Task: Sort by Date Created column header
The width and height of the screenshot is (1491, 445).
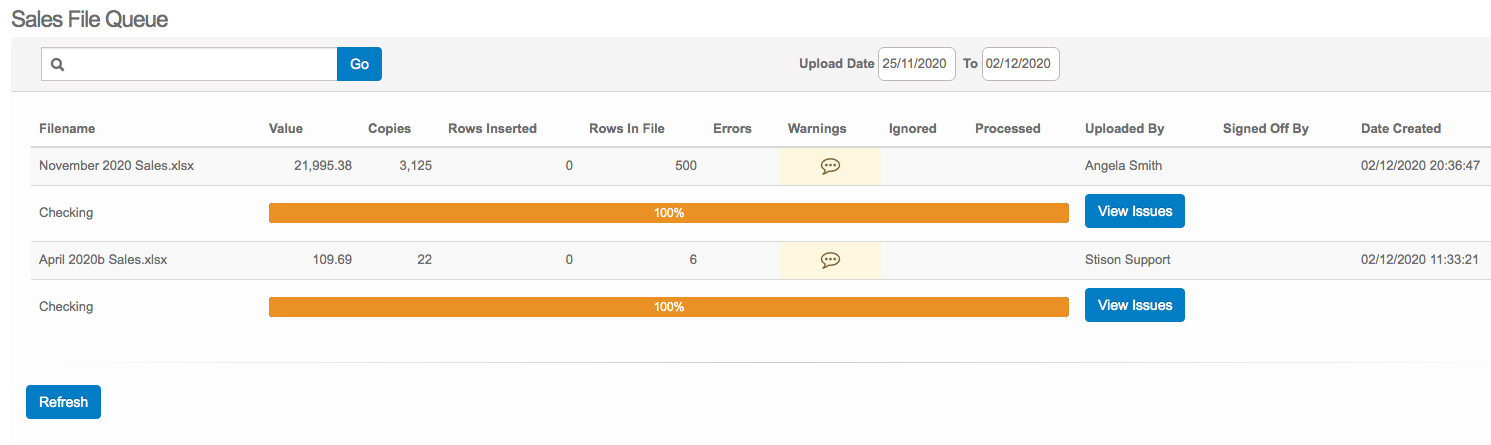Action: point(1400,129)
